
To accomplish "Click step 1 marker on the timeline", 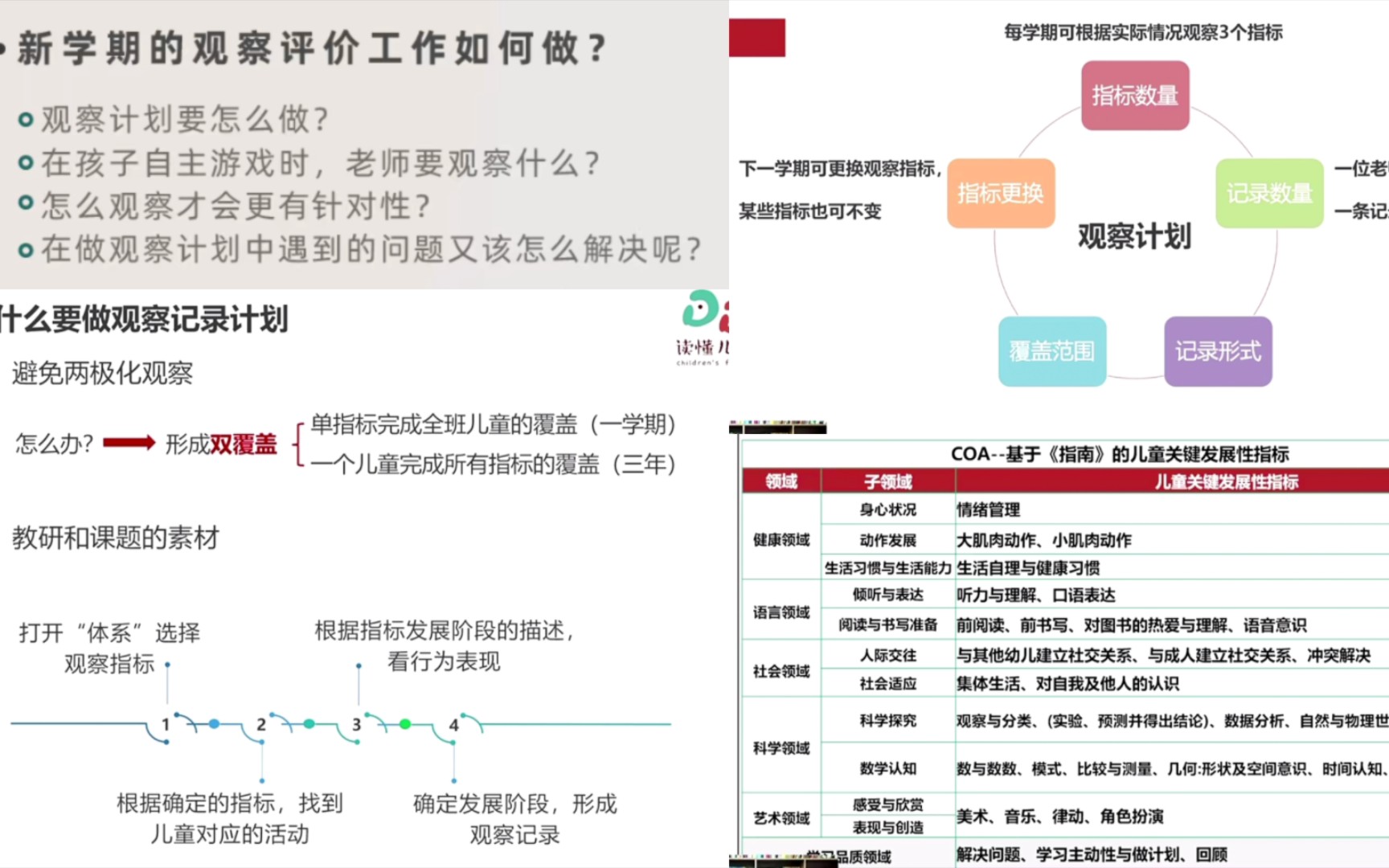I will tap(166, 724).
